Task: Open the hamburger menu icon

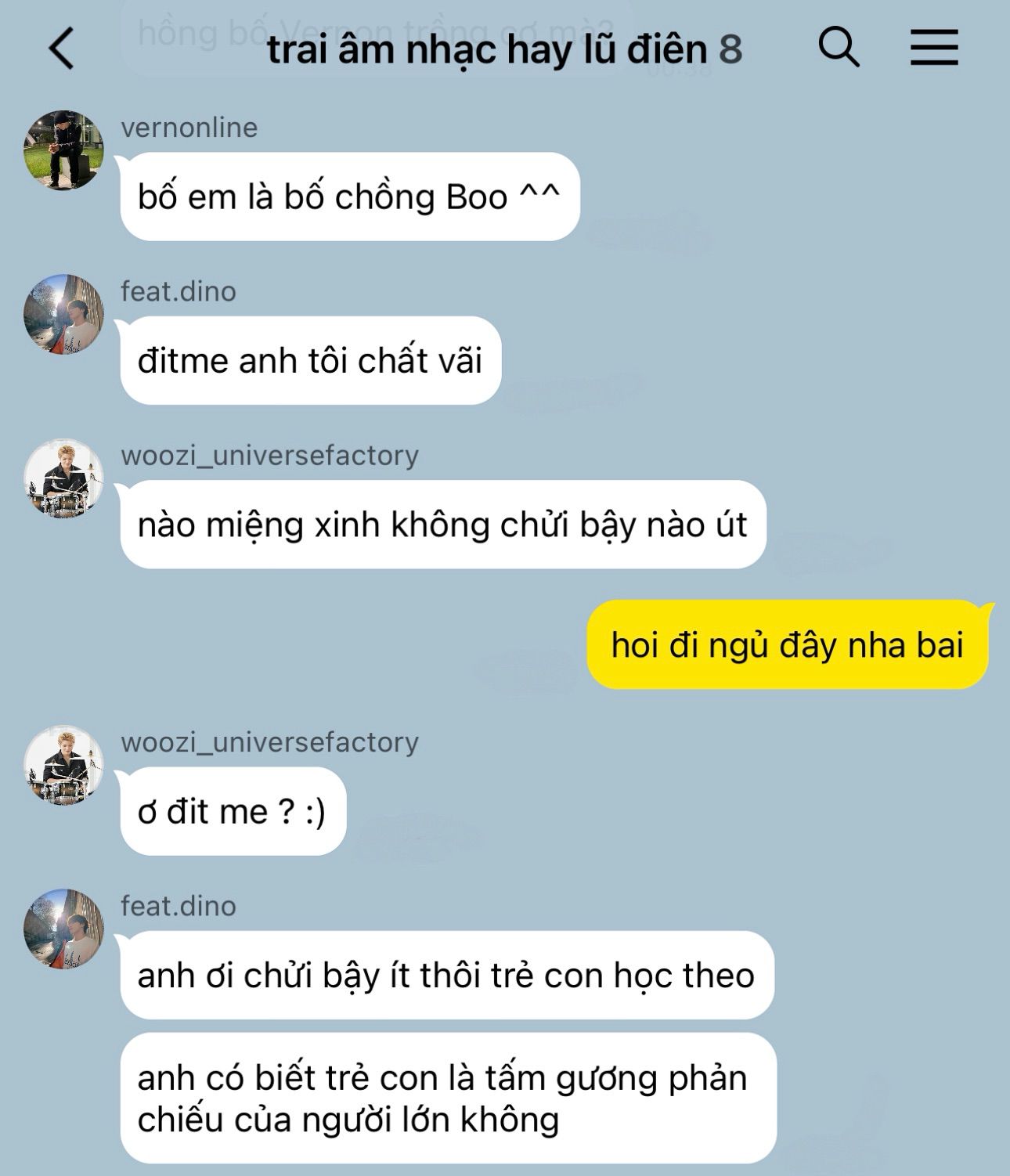Action: click(934, 47)
